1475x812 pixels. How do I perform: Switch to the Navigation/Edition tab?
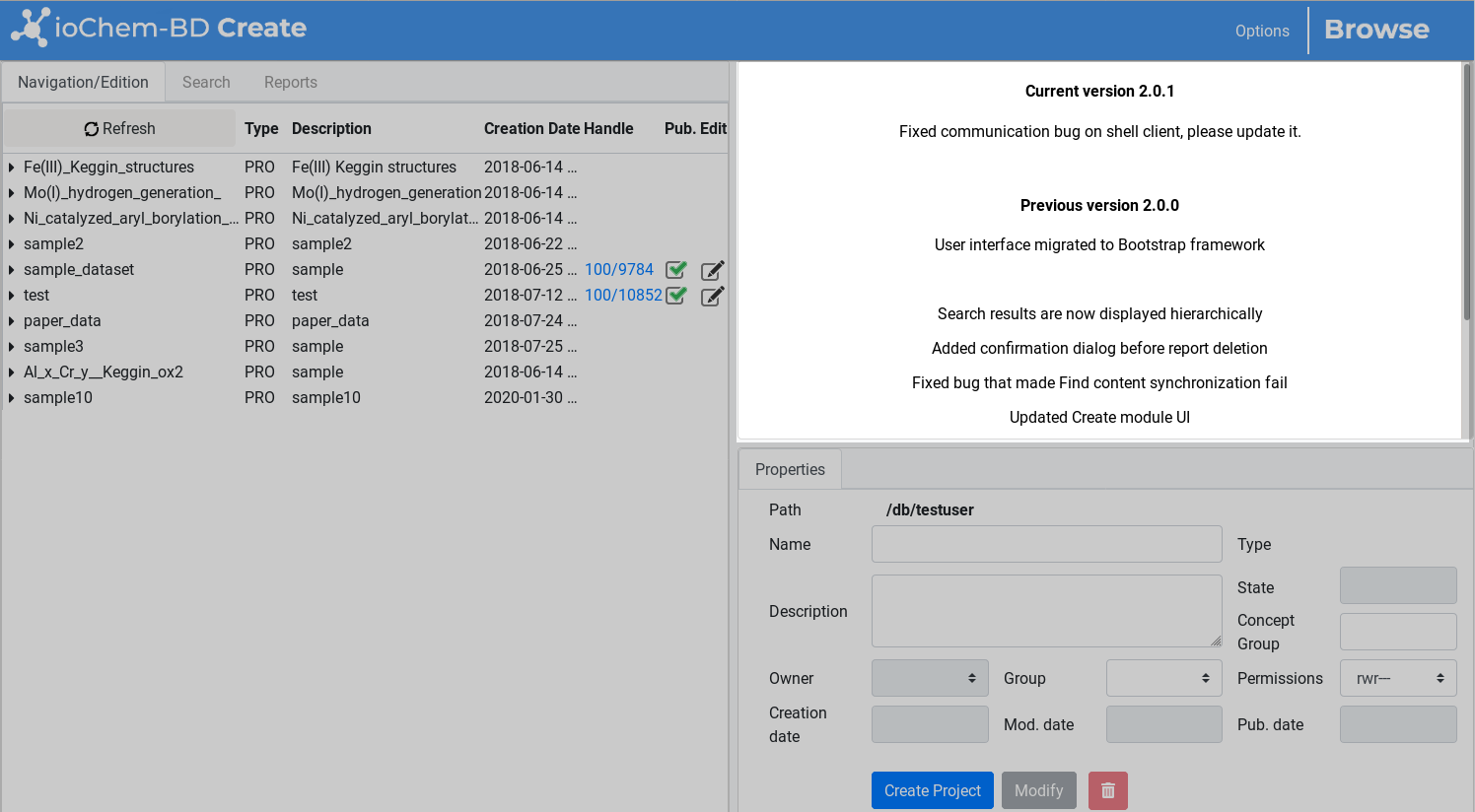[x=83, y=83]
